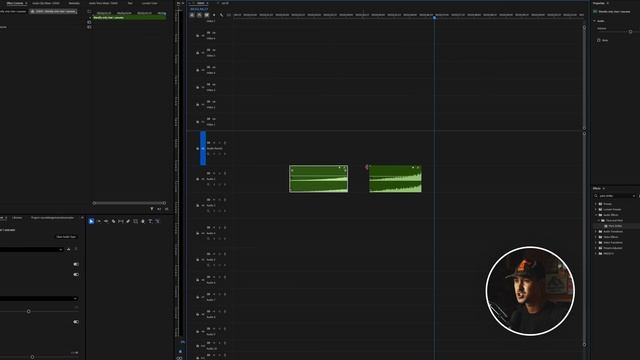Click the source clip name tab in Effect Controls

point(53,11)
